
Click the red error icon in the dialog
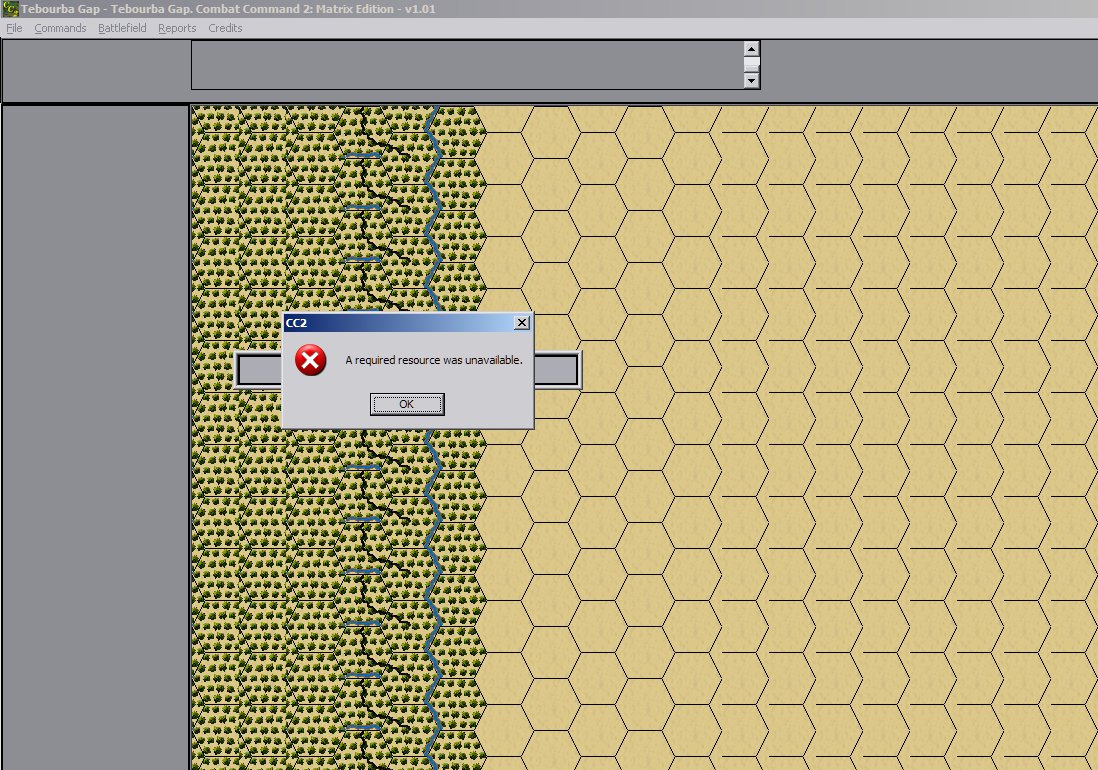[x=310, y=360]
